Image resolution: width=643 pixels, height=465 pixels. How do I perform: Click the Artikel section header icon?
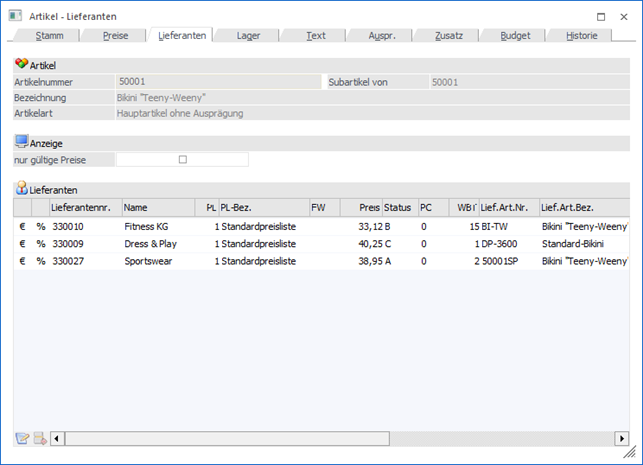pyautogui.click(x=22, y=64)
